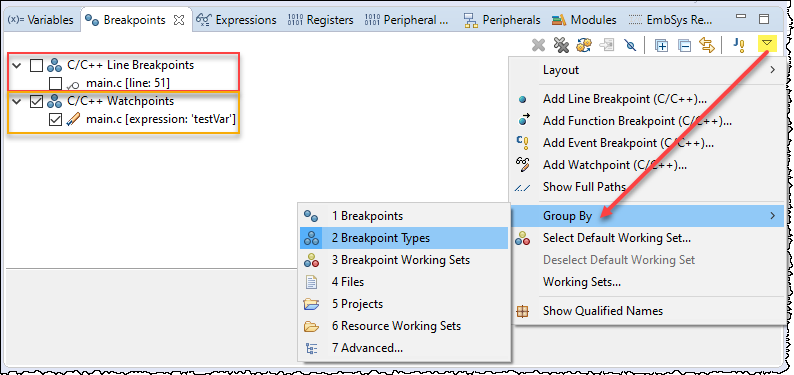
Task: Click Show Breakpoints for Selected Target gear icon
Action: coord(584,46)
